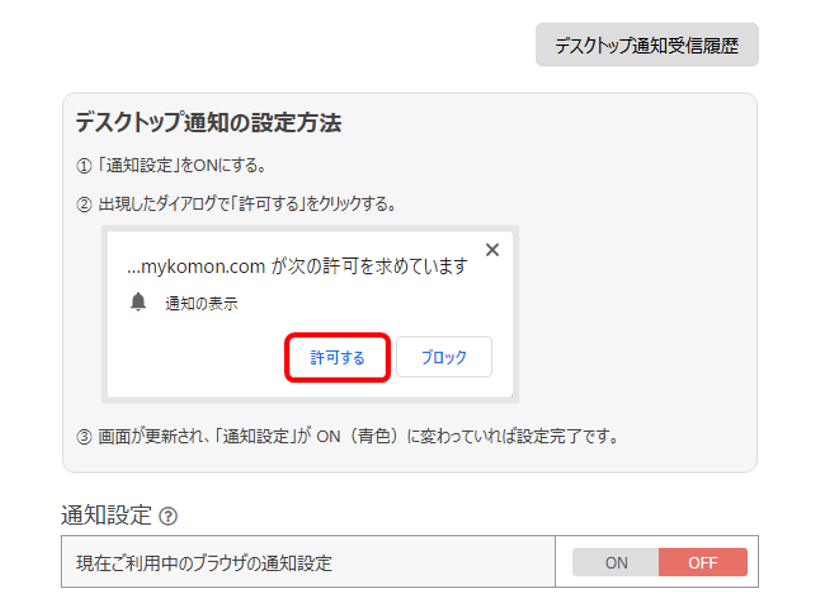Click the 通知の表示 label in the dialog
This screenshot has height=604, width=831.
click(201, 304)
